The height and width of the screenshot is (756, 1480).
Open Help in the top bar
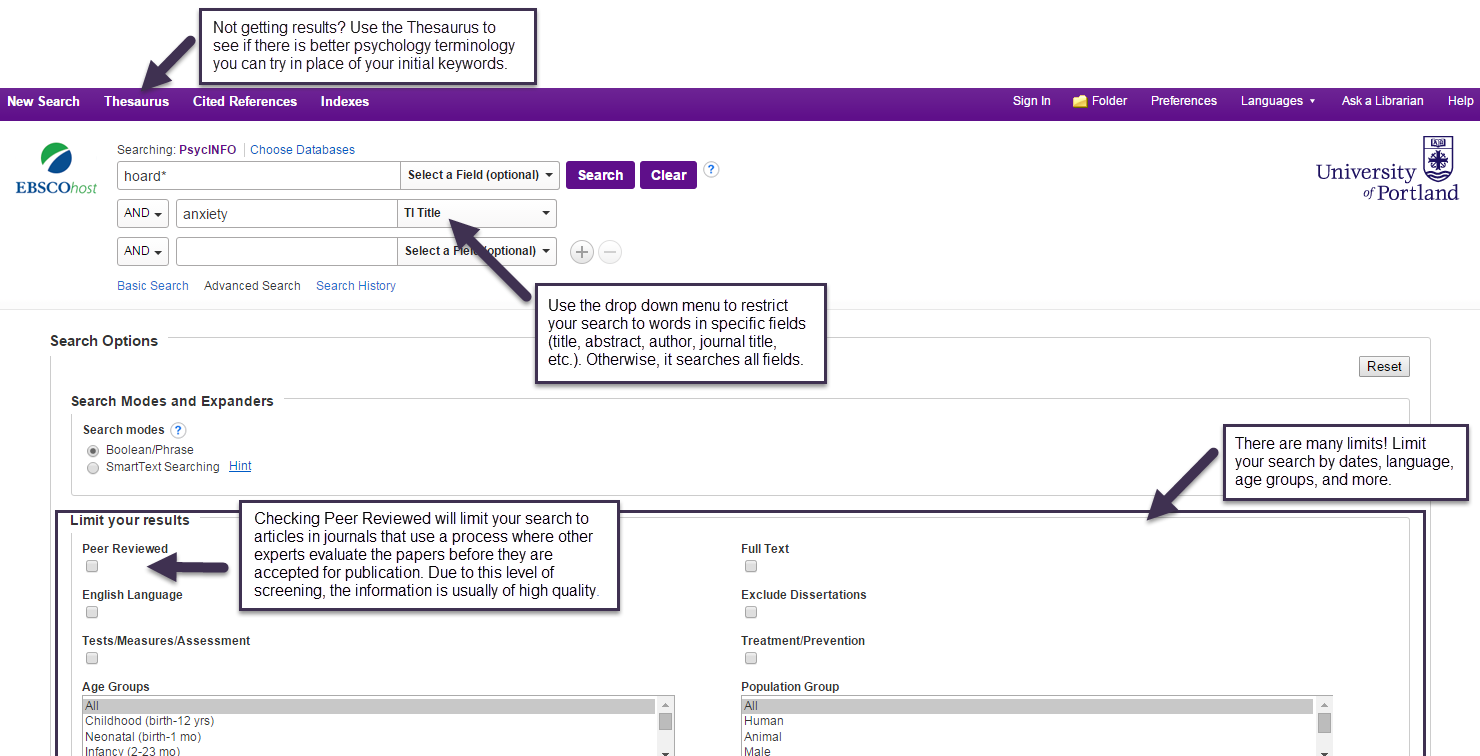click(1461, 101)
